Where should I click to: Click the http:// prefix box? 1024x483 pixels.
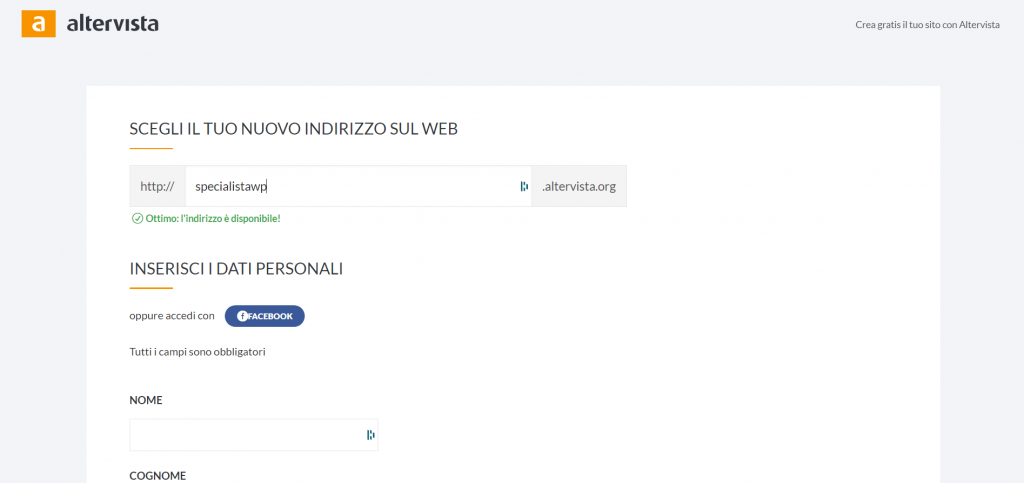[x=157, y=186]
